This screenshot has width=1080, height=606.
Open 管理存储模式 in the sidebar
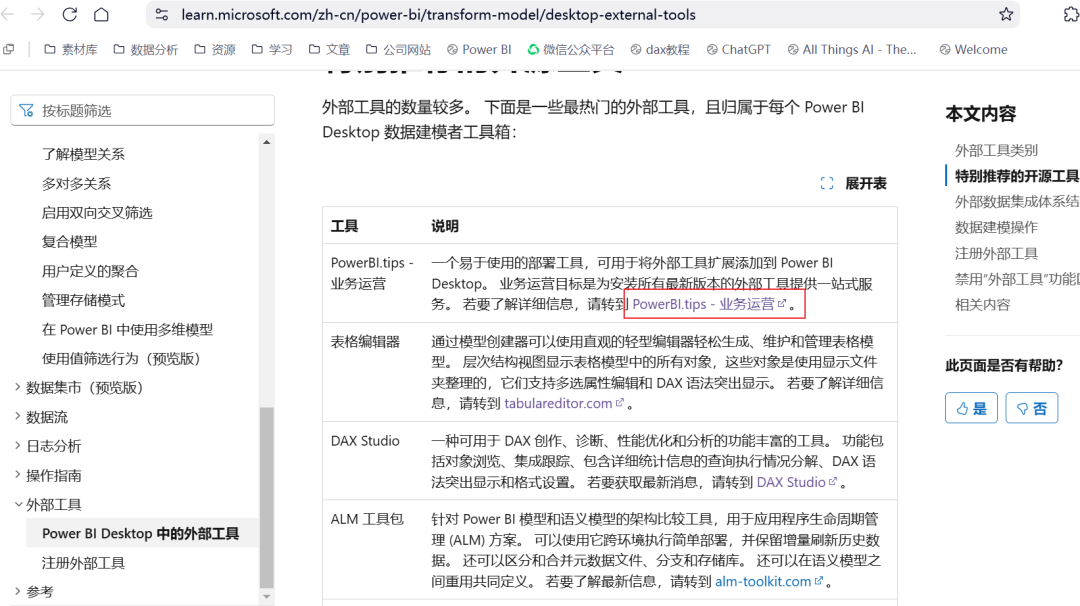[x=83, y=300]
